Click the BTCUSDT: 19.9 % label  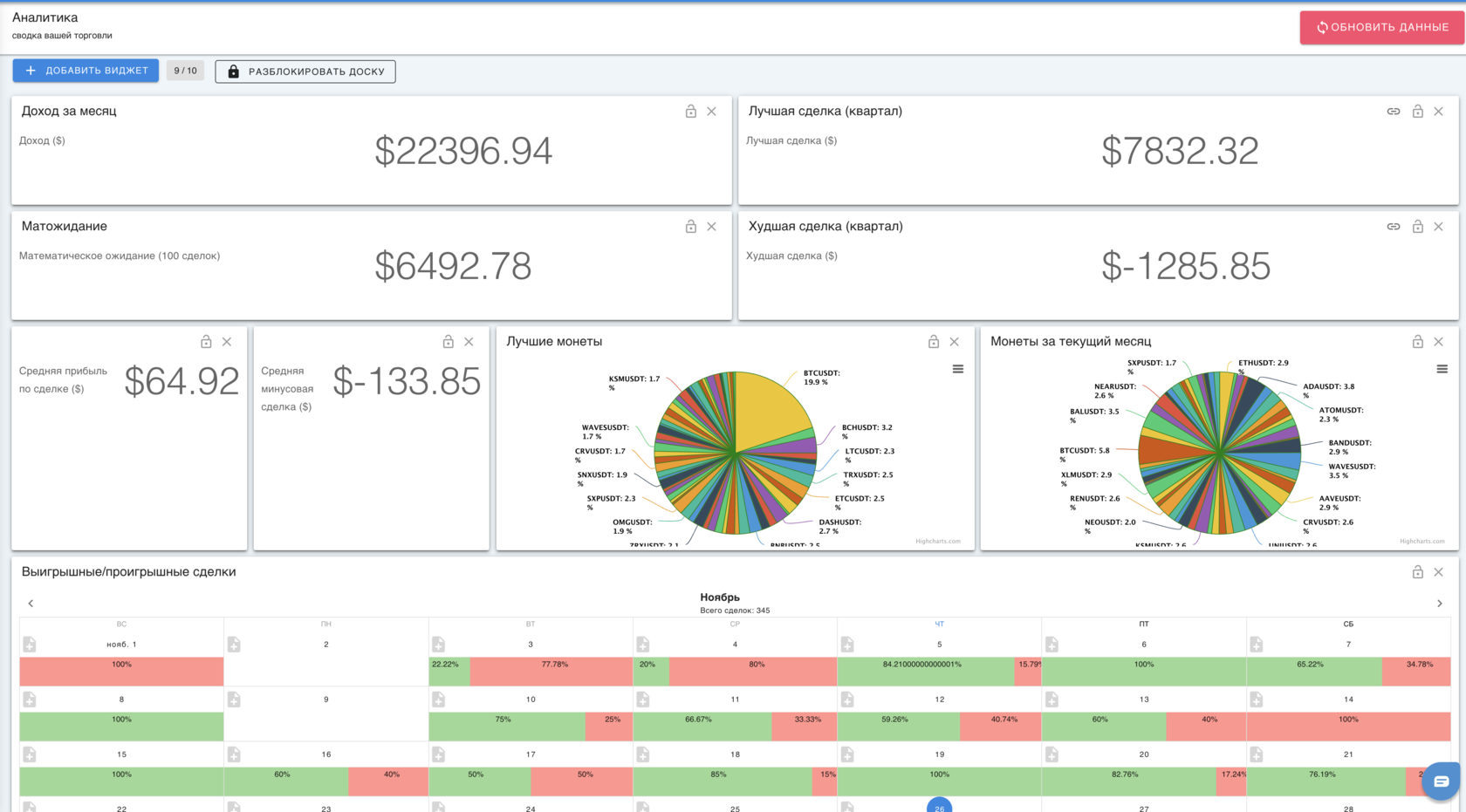coord(822,378)
